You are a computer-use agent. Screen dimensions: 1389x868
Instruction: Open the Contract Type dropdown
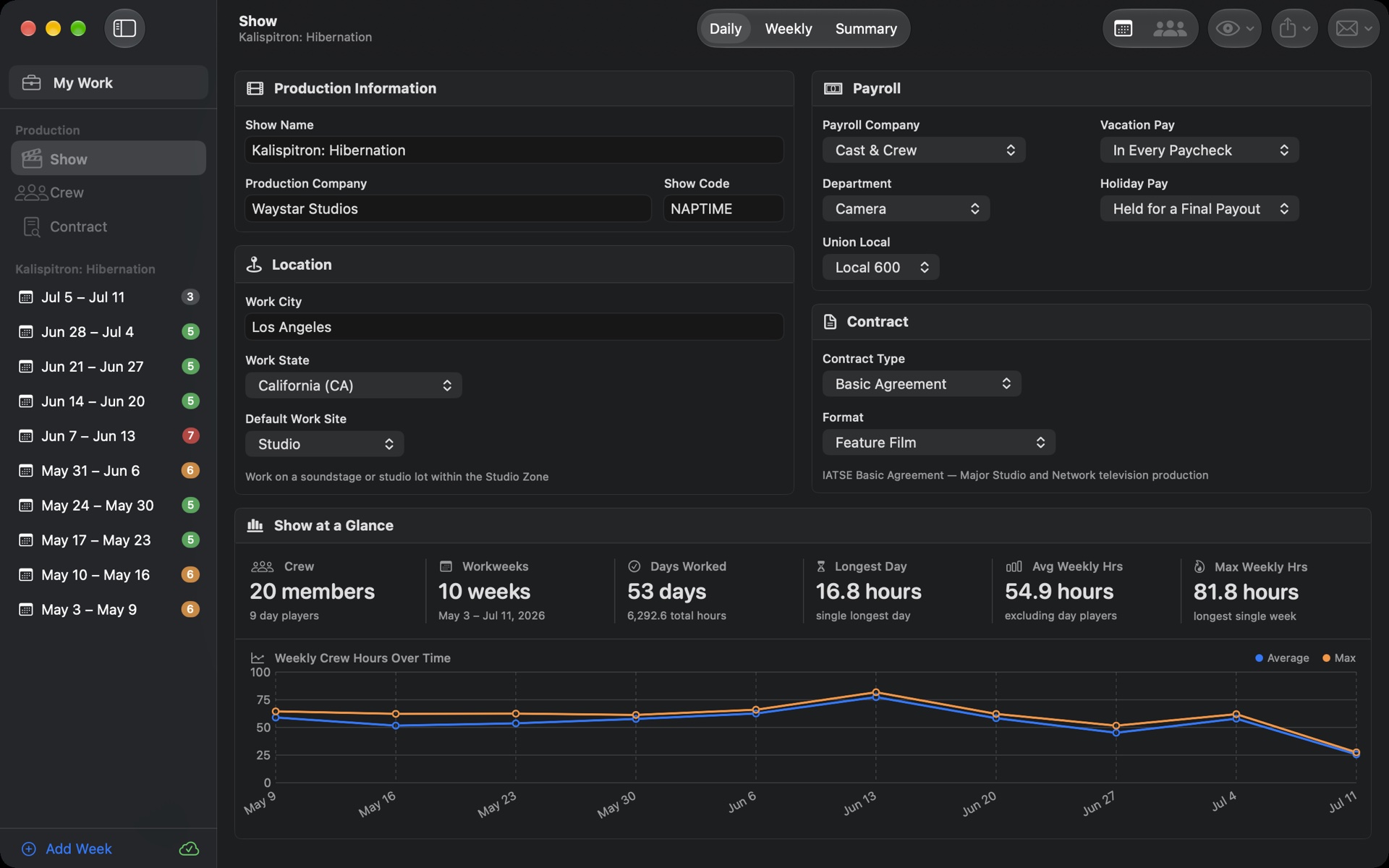[922, 384]
